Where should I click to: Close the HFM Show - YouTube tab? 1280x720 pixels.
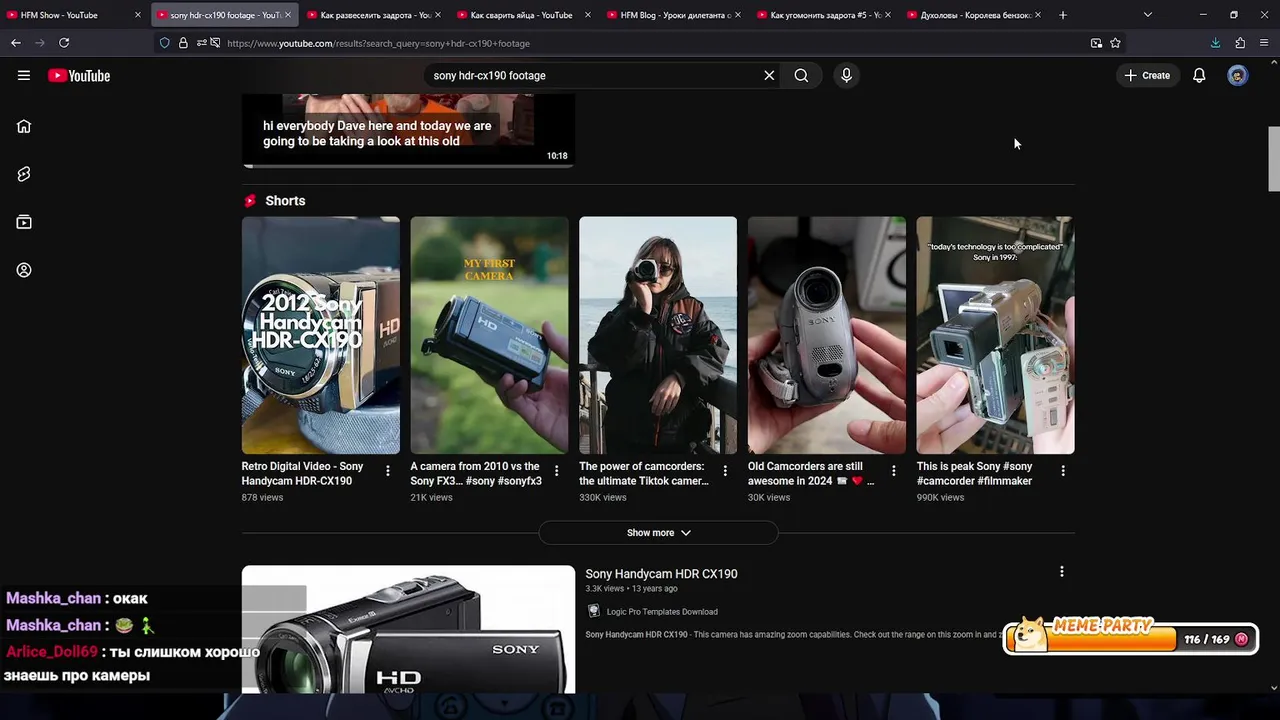click(138, 15)
